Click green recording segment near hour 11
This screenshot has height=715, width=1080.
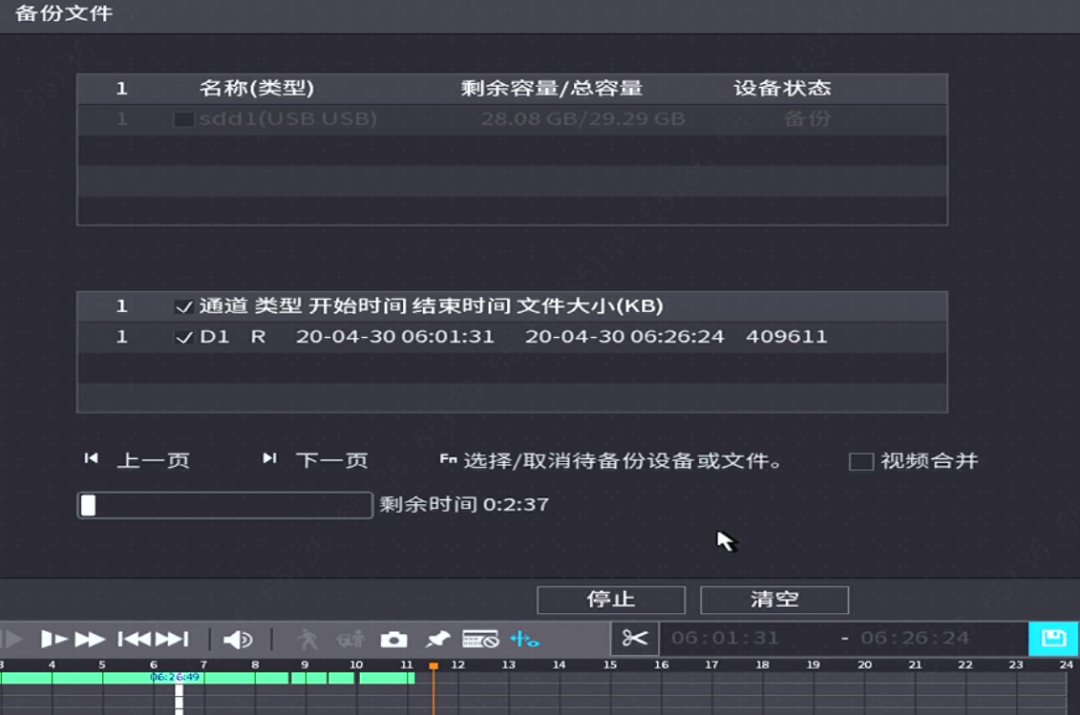pyautogui.click(x=387, y=678)
